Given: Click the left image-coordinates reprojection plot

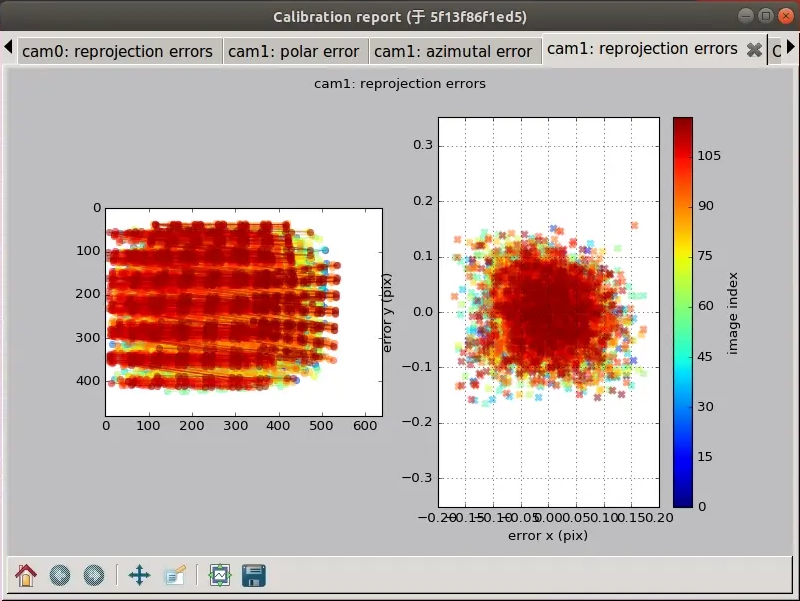Looking at the screenshot, I should [x=244, y=312].
